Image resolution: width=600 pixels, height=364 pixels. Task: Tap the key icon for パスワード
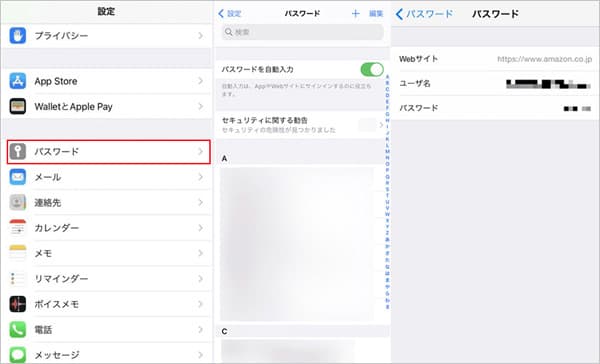(x=18, y=152)
